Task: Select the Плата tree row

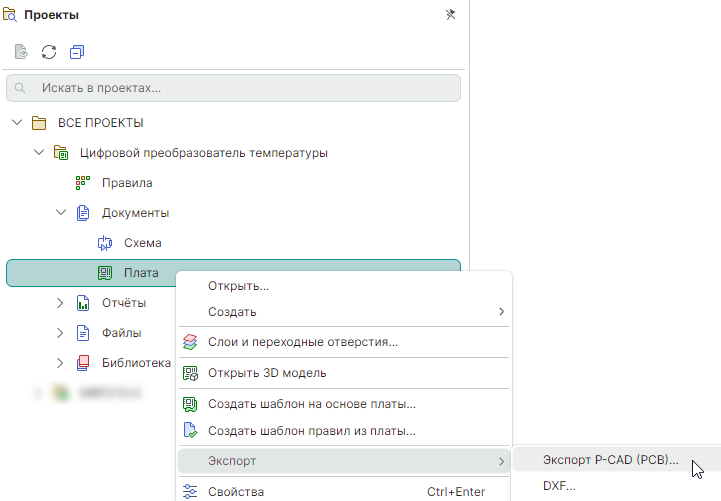Action: [234, 273]
